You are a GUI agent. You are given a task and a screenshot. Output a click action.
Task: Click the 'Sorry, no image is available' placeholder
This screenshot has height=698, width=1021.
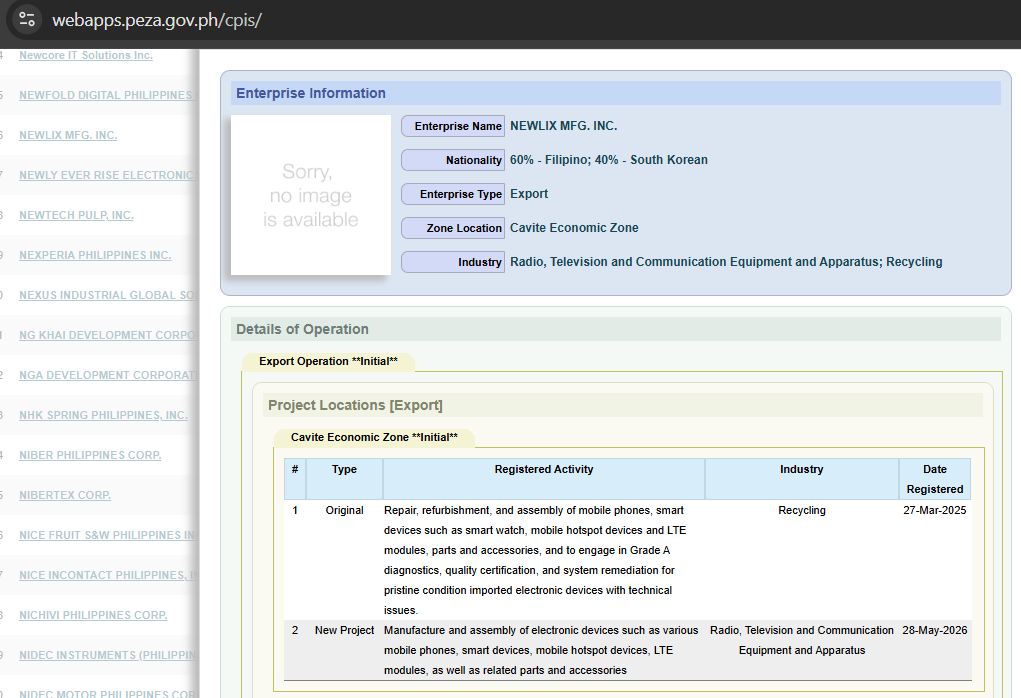(x=311, y=195)
